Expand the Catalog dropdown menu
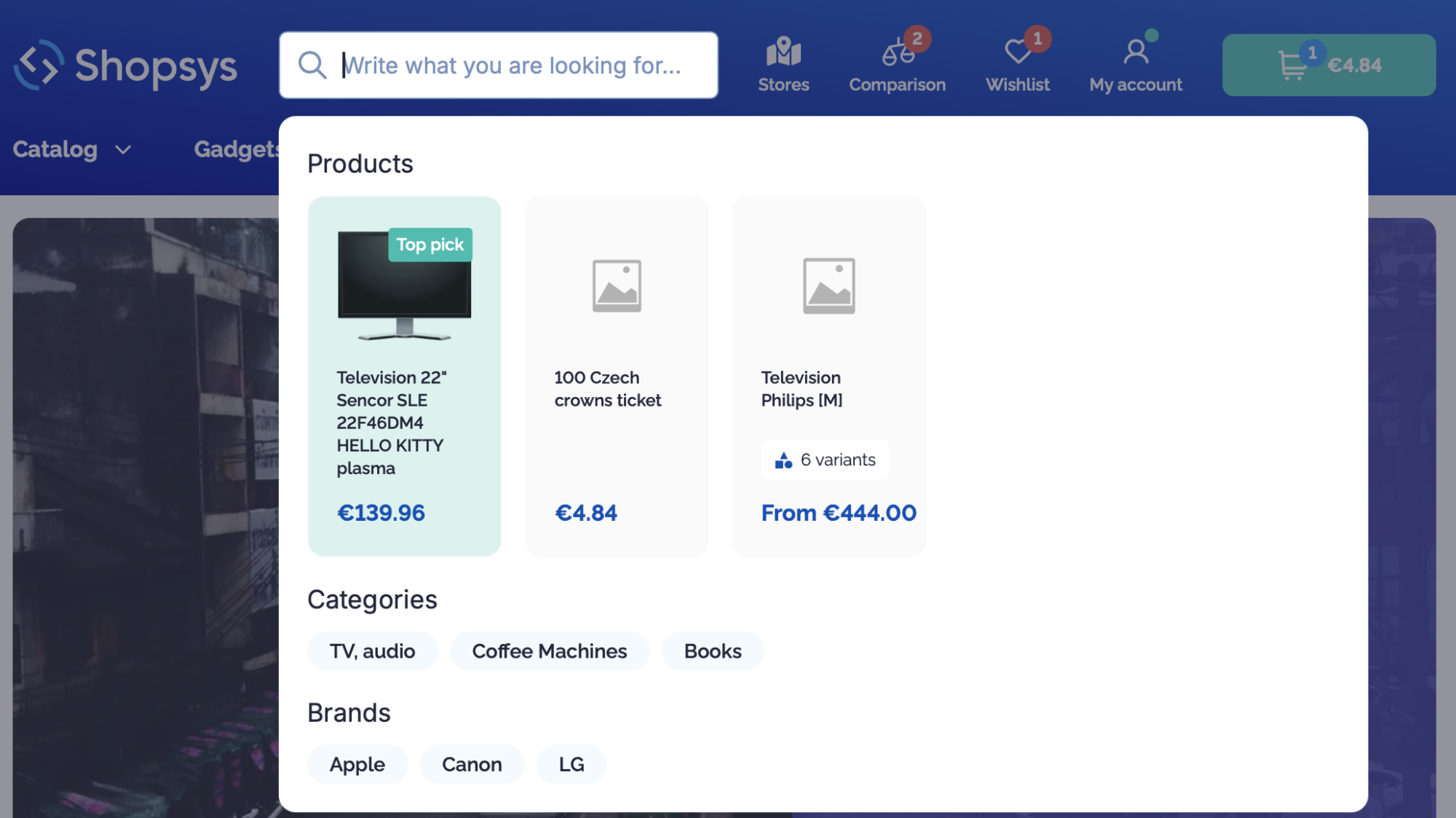This screenshot has height=818, width=1456. [x=72, y=149]
